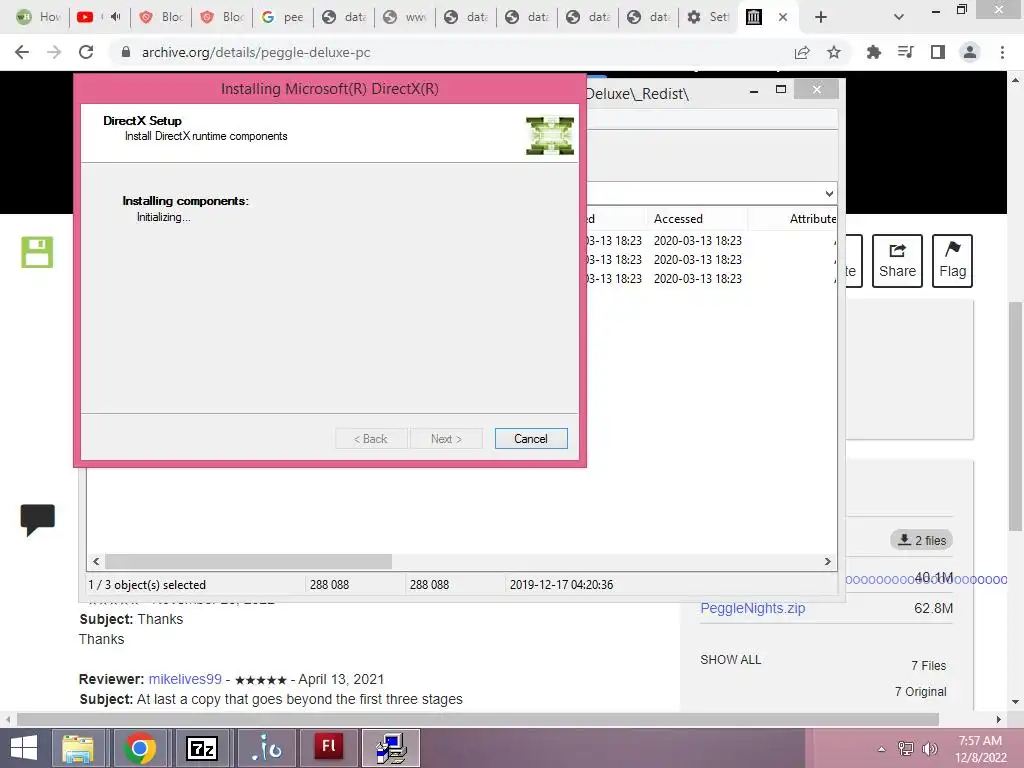Bookmark this page with the star icon
This screenshot has height=768, width=1024.
[x=834, y=52]
